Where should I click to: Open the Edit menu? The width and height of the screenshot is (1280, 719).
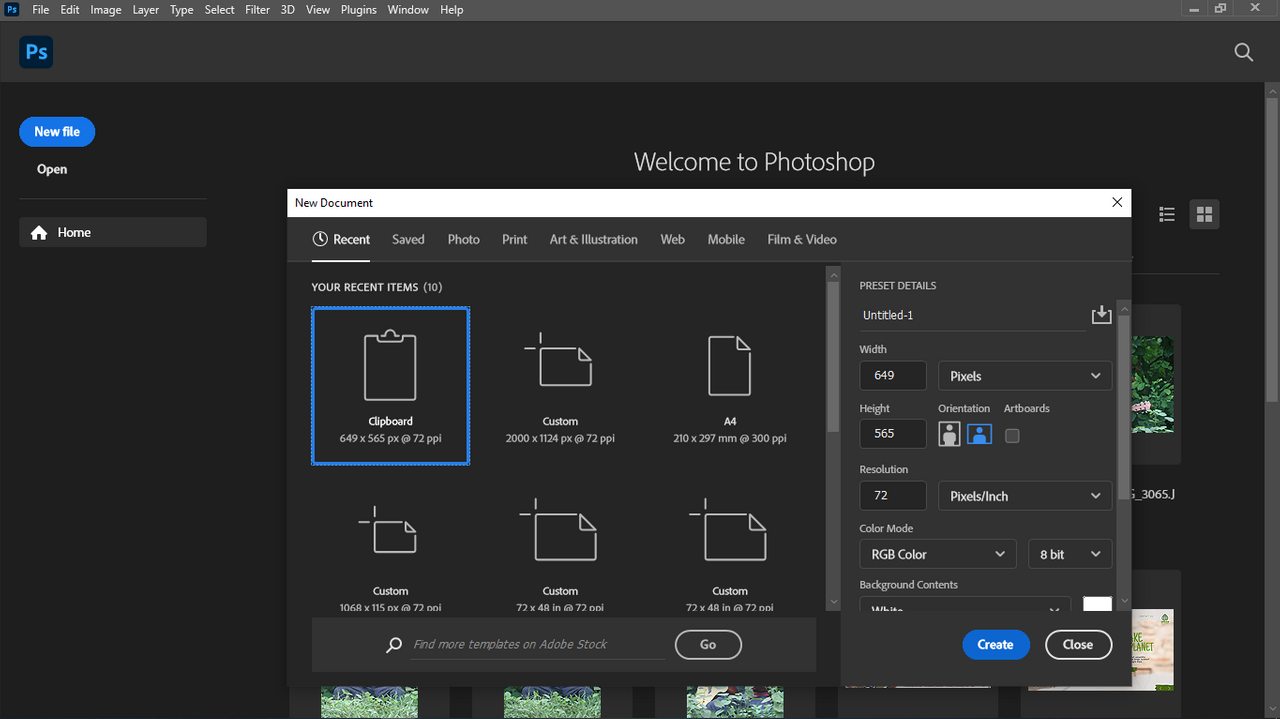(x=70, y=9)
